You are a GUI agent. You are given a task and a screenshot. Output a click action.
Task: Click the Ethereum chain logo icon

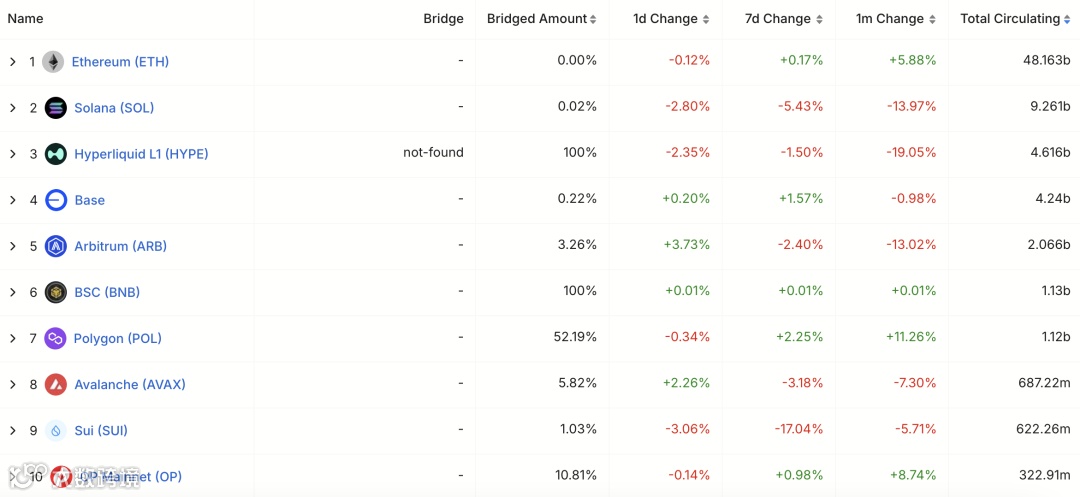tap(53, 62)
